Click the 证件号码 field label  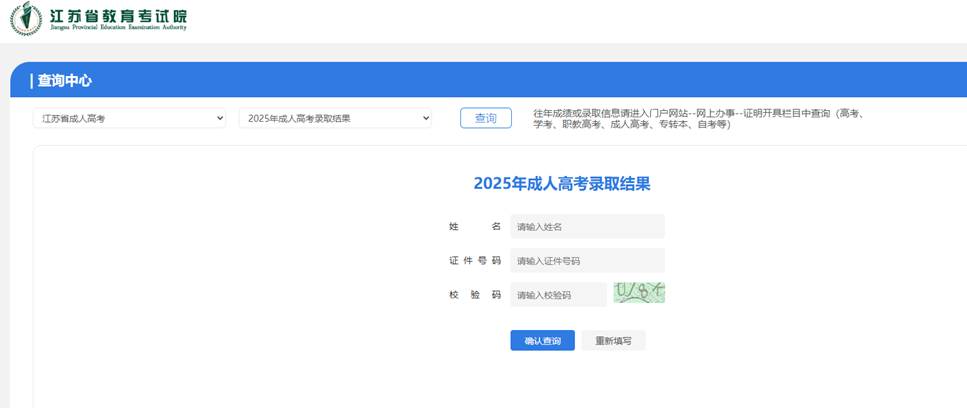click(474, 261)
